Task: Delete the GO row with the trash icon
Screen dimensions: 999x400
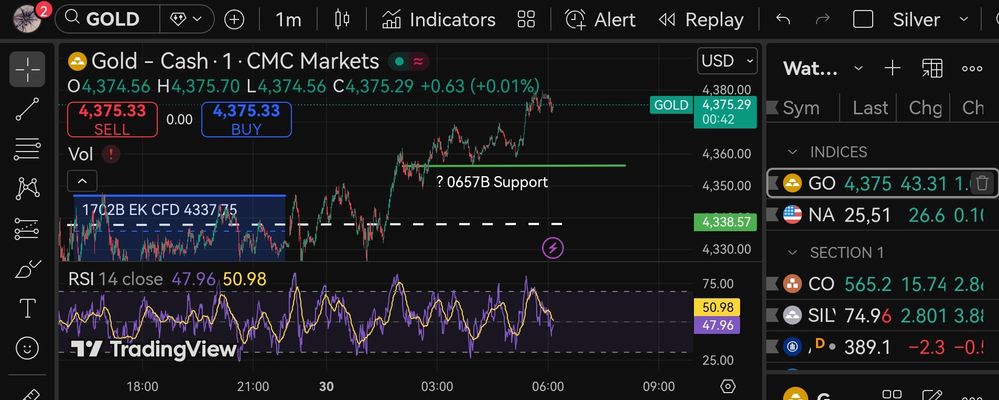Action: 982,183
